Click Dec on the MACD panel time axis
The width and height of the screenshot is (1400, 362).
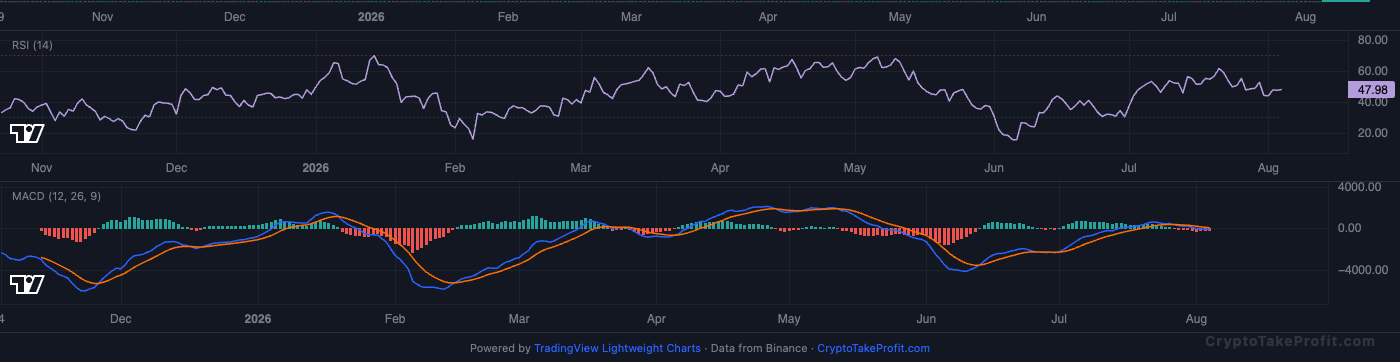(x=120, y=319)
